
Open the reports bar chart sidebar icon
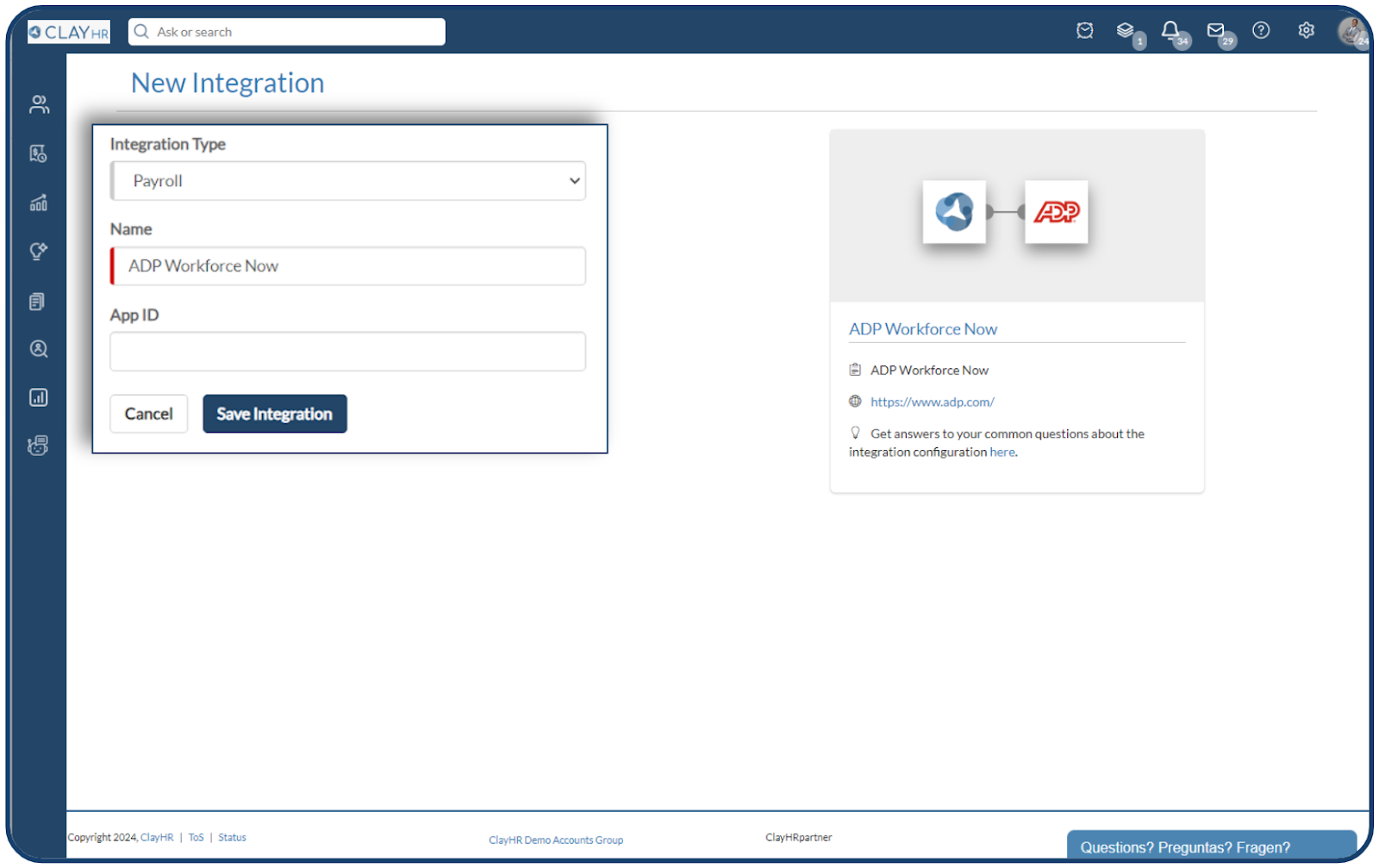click(39, 397)
